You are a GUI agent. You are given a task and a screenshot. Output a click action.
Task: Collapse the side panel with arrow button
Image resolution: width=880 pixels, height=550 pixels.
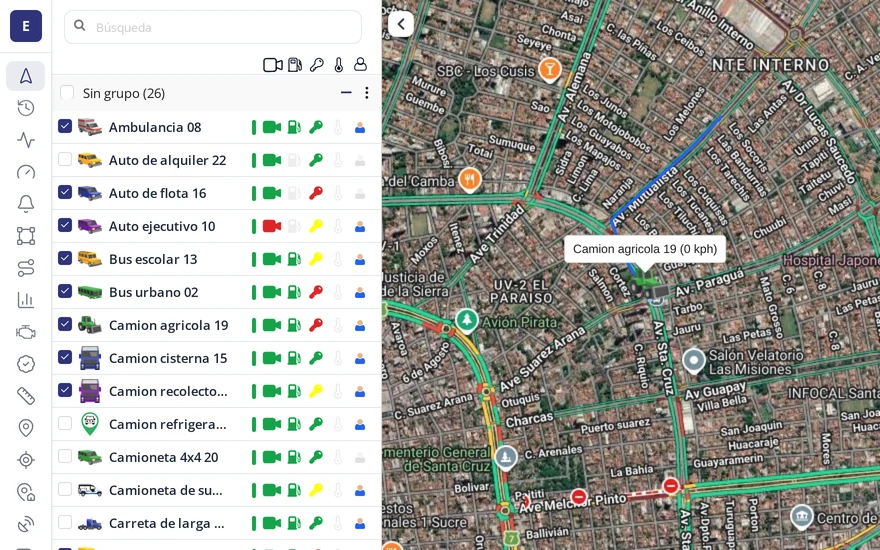point(401,24)
